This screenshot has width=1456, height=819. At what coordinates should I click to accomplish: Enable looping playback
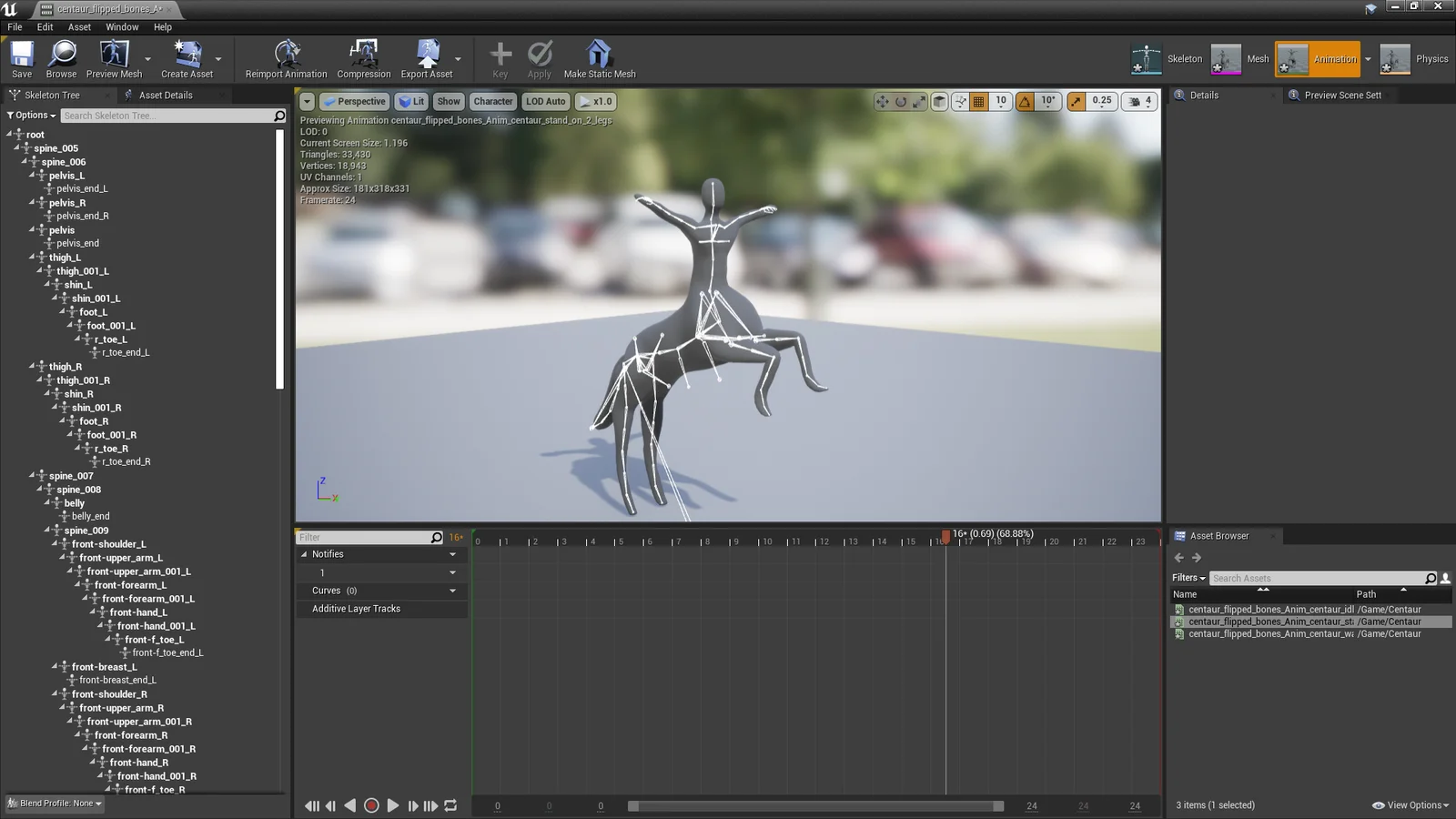(x=450, y=805)
